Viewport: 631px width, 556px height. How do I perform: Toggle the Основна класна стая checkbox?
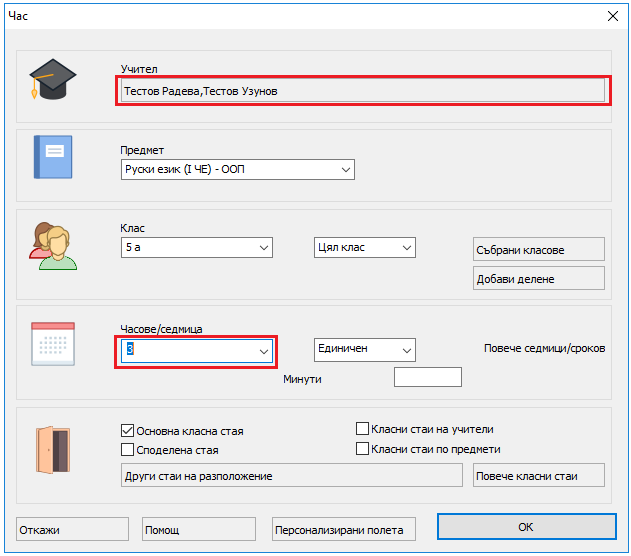click(x=128, y=431)
